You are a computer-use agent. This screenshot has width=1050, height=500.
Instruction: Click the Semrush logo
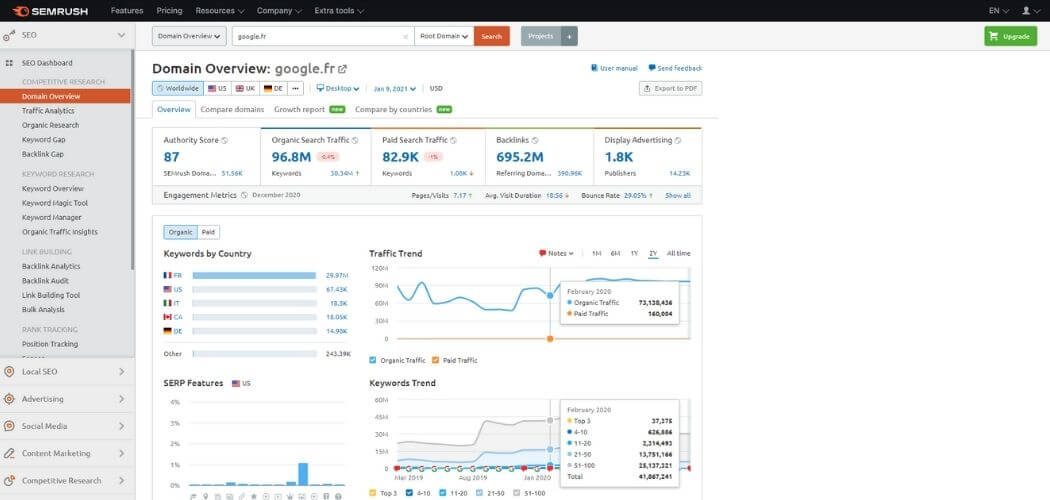(50, 11)
